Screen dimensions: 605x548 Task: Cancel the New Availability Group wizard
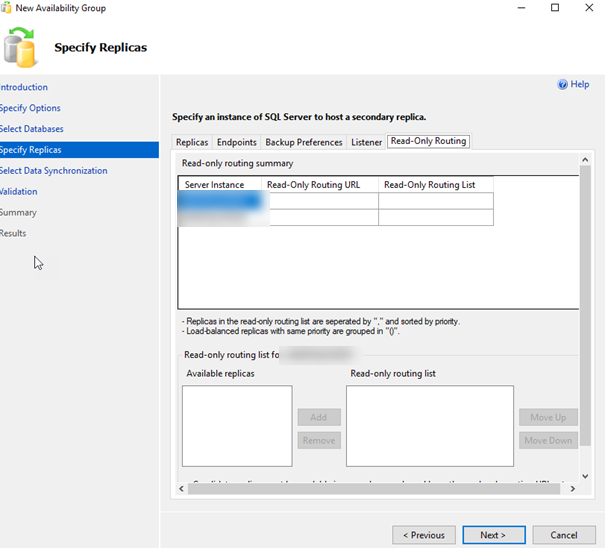coord(564,535)
